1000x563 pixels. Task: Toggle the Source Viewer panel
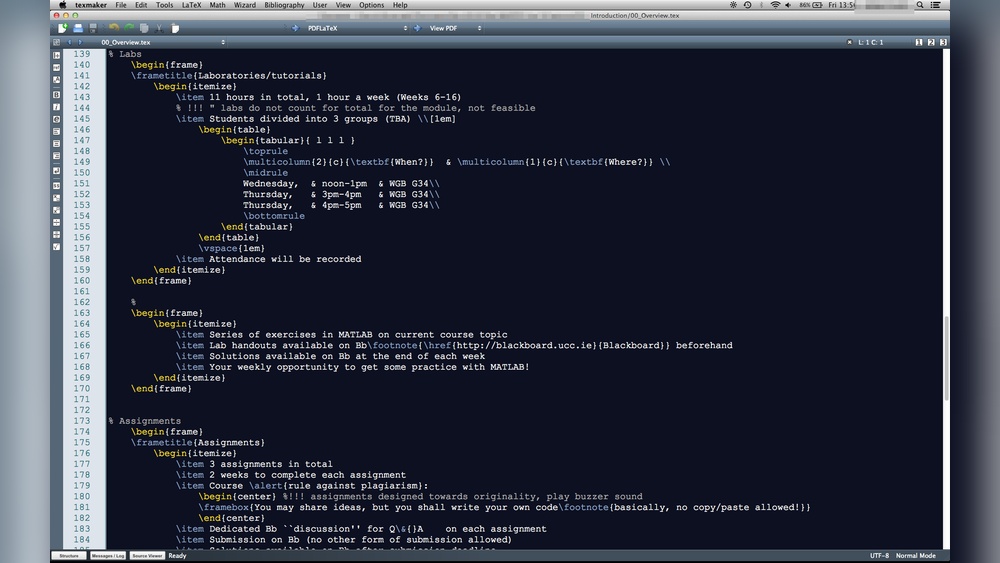coord(147,555)
